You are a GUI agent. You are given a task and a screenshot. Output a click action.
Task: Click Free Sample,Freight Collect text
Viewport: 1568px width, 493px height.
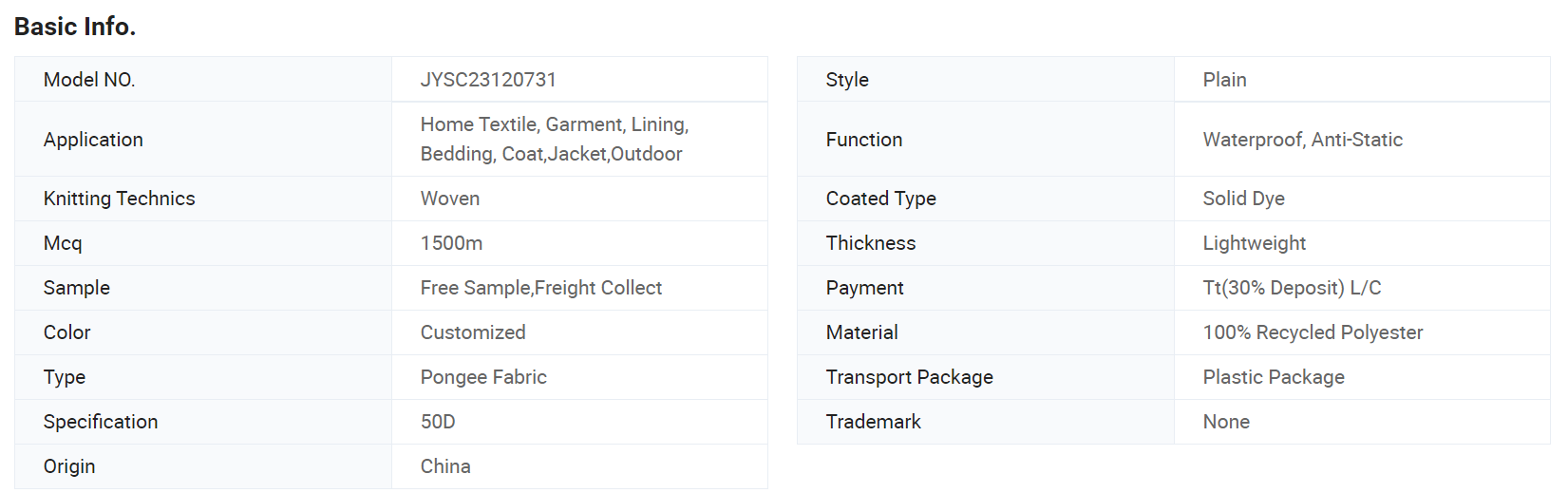click(x=541, y=288)
